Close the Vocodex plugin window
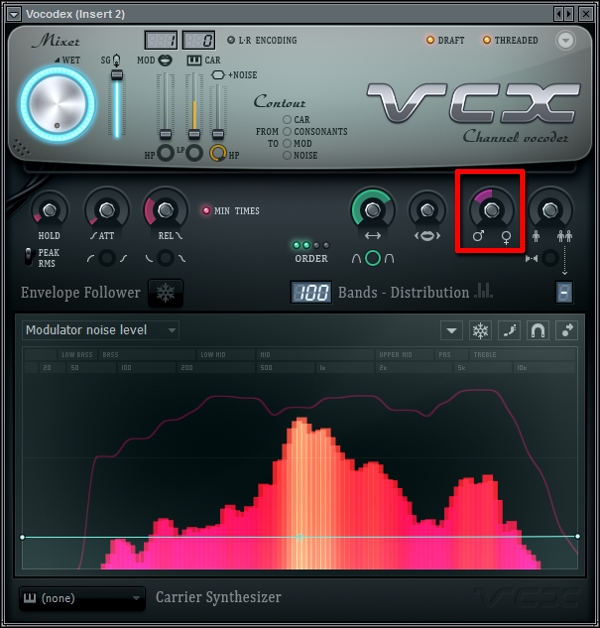Image resolution: width=600 pixels, height=628 pixels. (586, 14)
